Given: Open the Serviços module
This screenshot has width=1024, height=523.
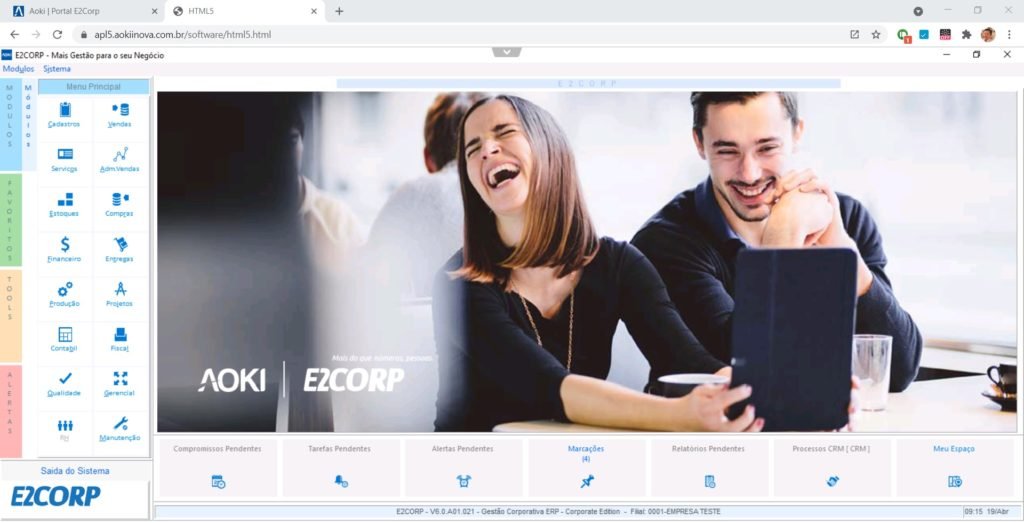Looking at the screenshot, I should 65,160.
